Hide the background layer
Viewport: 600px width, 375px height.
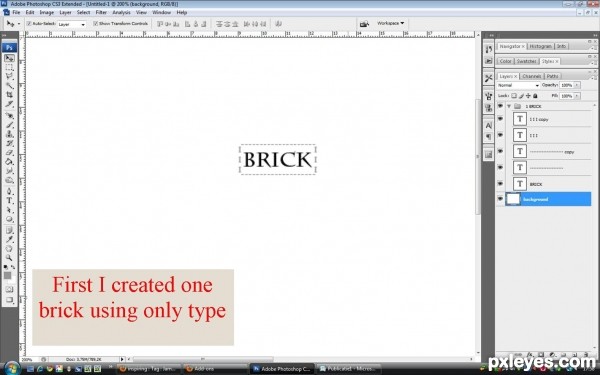500,199
